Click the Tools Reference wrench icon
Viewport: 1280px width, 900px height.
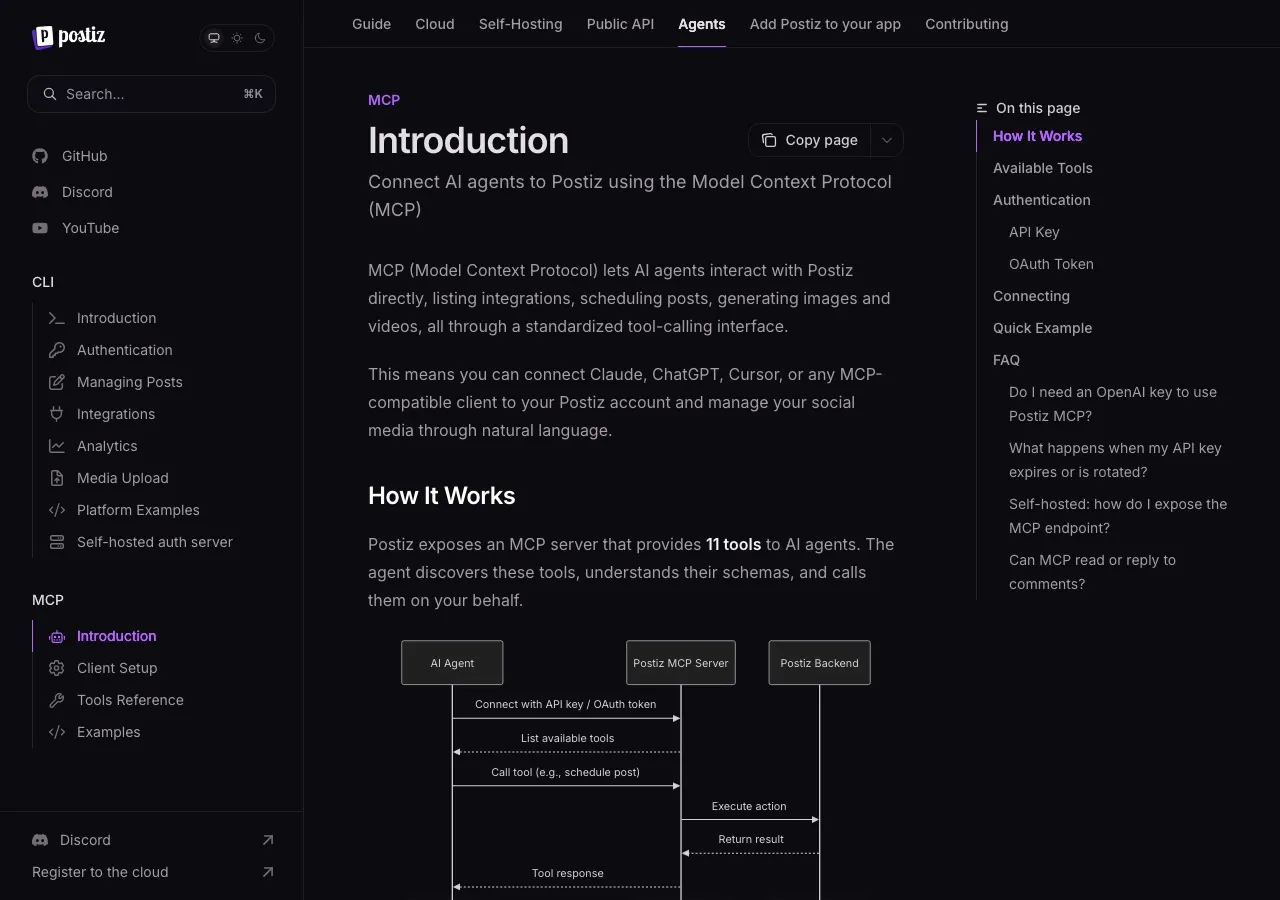(x=57, y=700)
